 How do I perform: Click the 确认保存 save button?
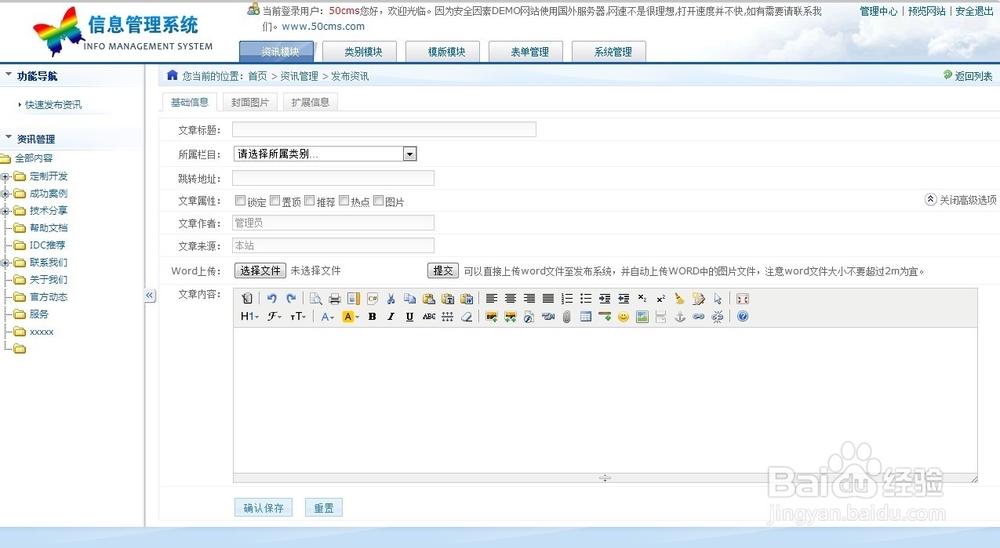263,508
